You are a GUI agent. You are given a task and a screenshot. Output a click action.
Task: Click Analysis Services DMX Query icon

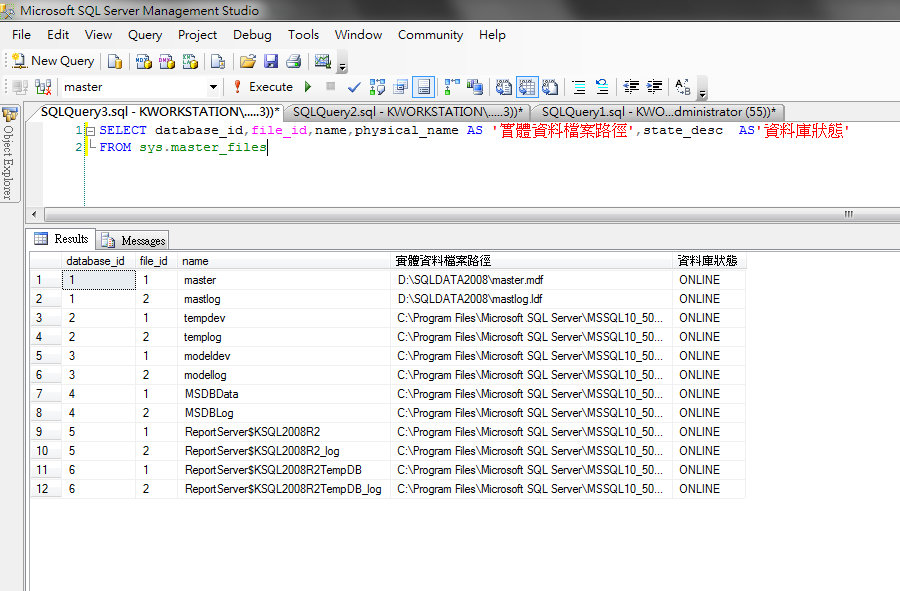coord(167,61)
